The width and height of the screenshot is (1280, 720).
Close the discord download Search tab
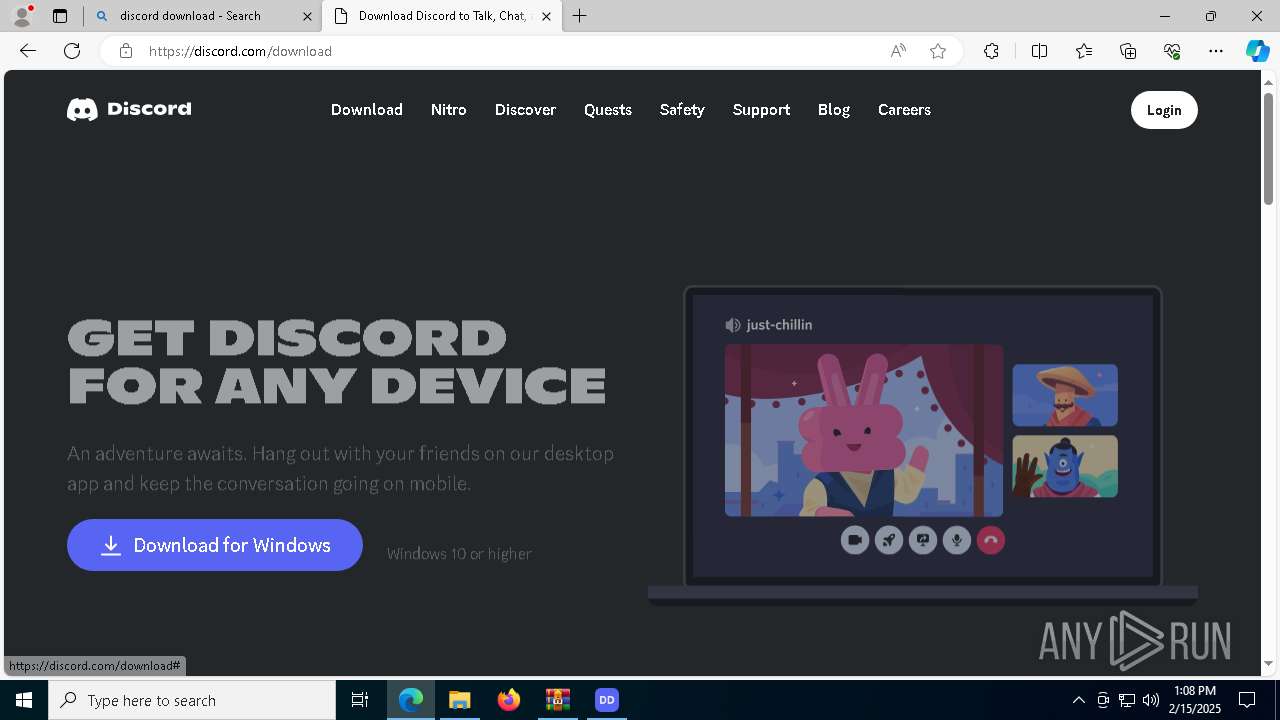(307, 16)
